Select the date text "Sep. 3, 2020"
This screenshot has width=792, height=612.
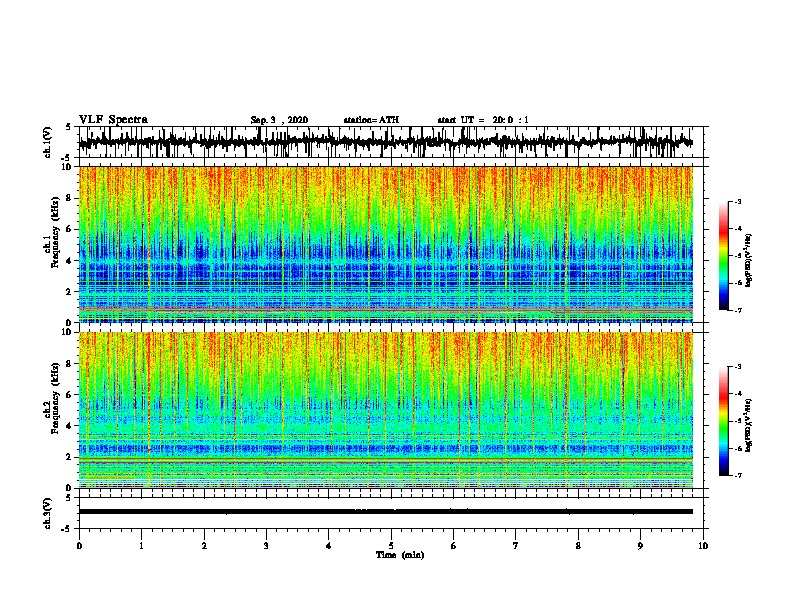pos(279,120)
